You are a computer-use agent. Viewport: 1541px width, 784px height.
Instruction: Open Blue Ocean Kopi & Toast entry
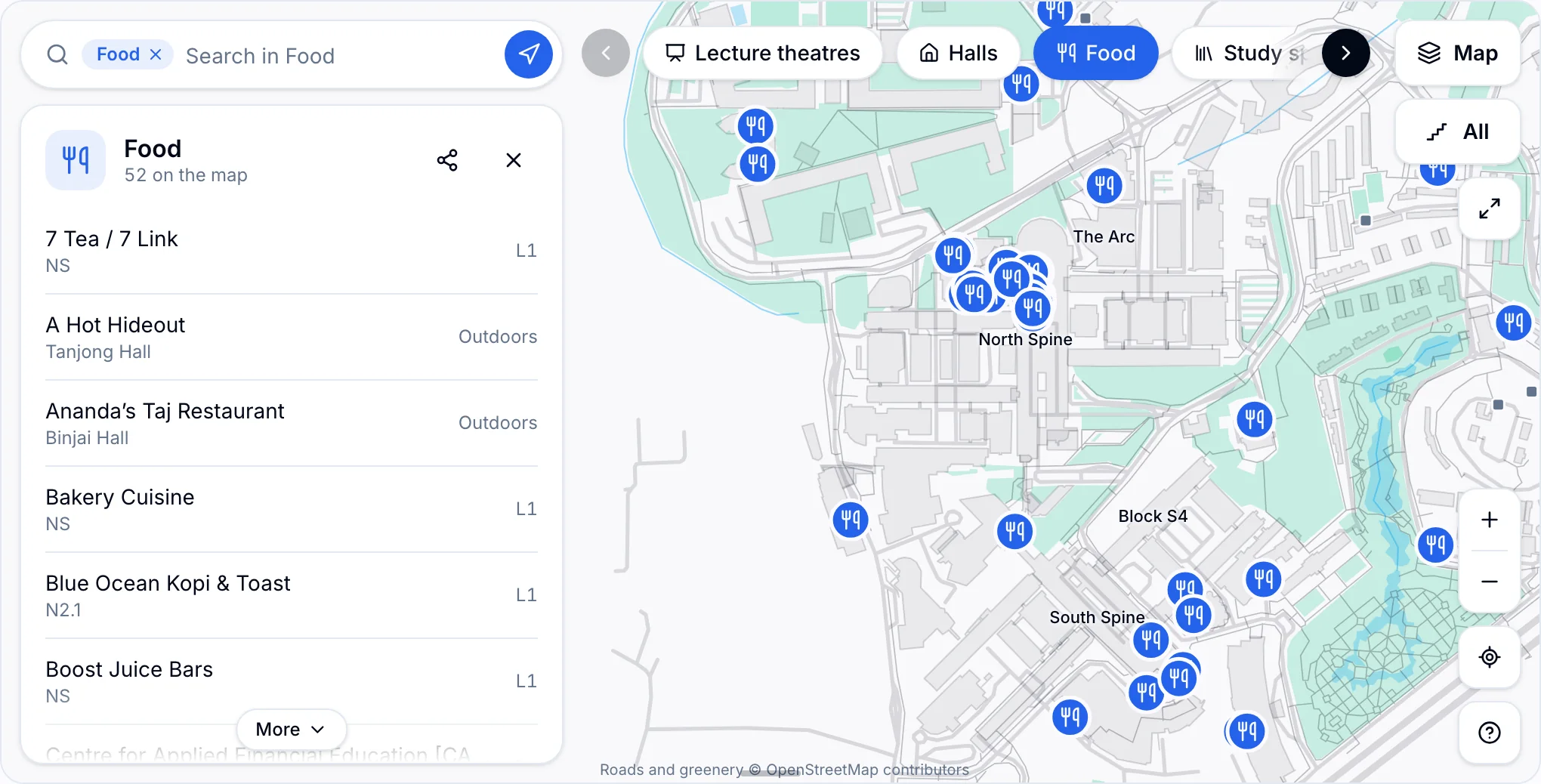point(292,595)
